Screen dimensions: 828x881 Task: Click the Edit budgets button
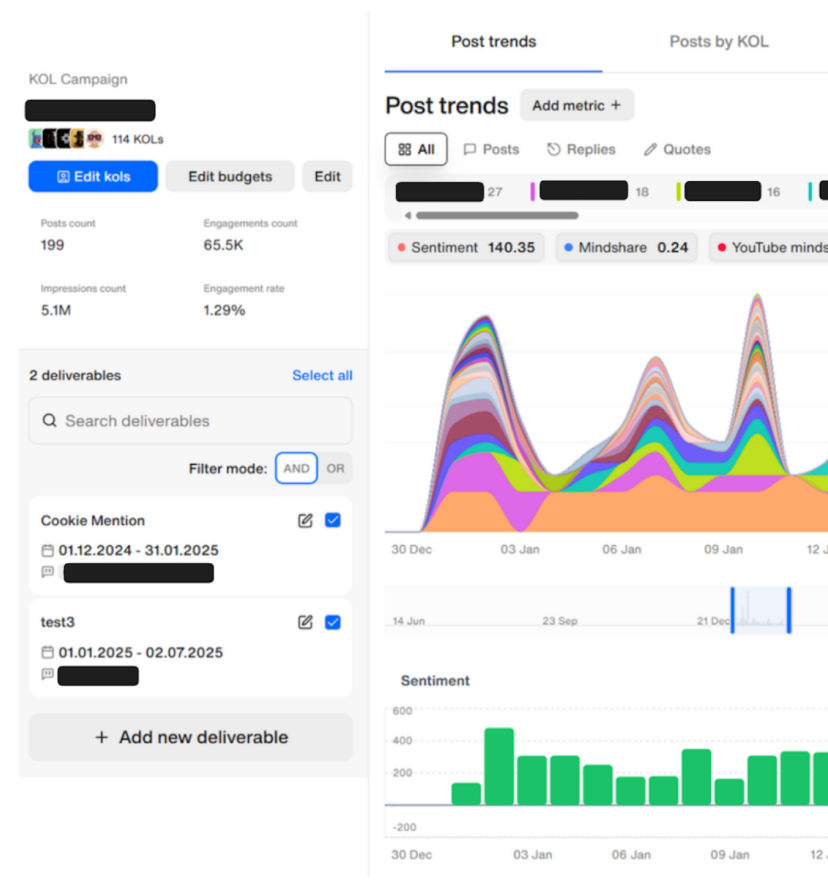point(229,176)
